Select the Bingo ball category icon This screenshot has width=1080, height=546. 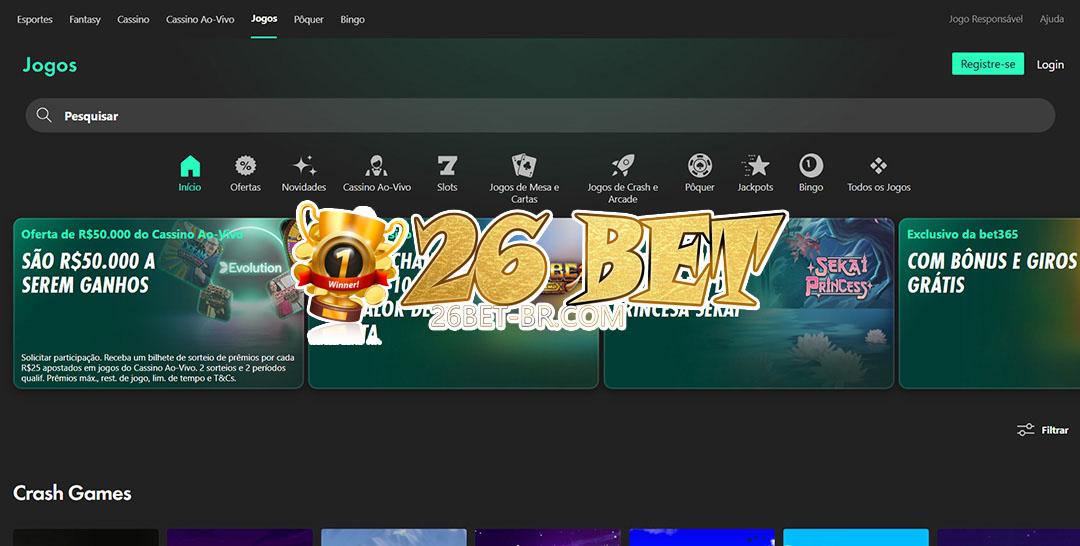811,166
